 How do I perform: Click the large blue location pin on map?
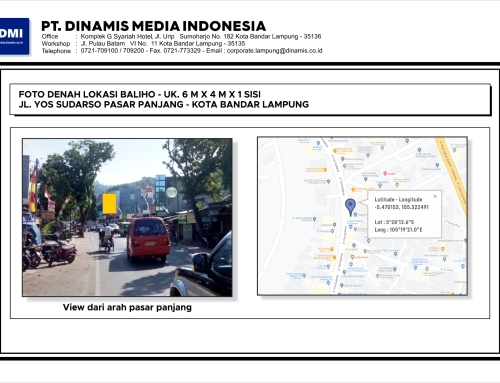(x=350, y=207)
